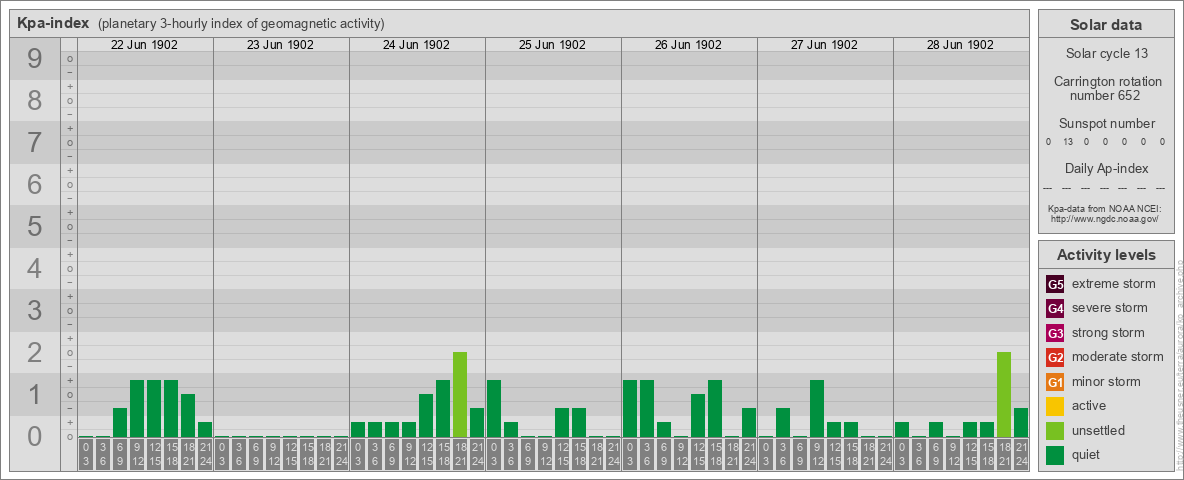Click the moderate storm legend text
1184x480 pixels.
coord(1118,356)
